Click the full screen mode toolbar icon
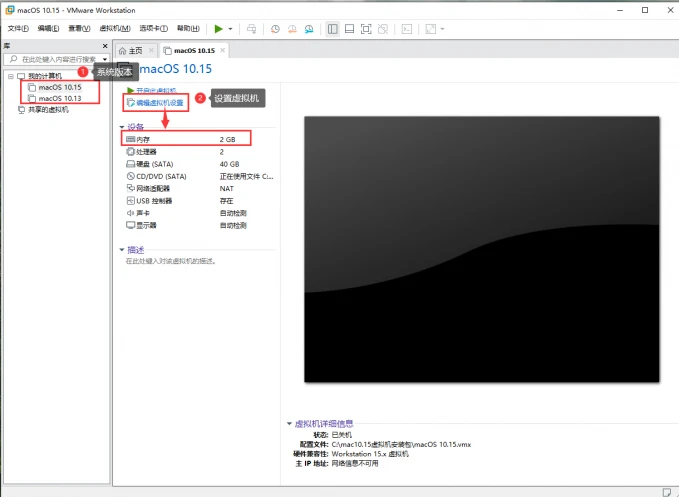 coord(366,29)
